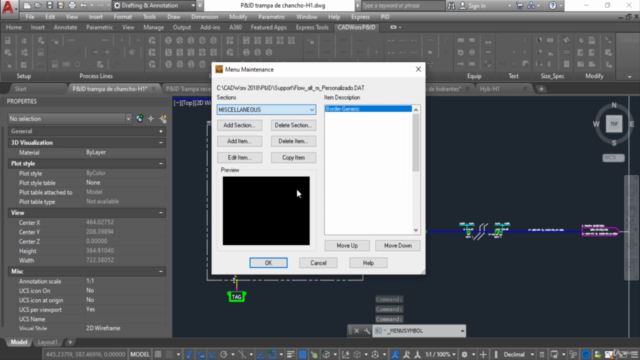Switch to the Hyb-H1 drawing tab

click(490, 89)
